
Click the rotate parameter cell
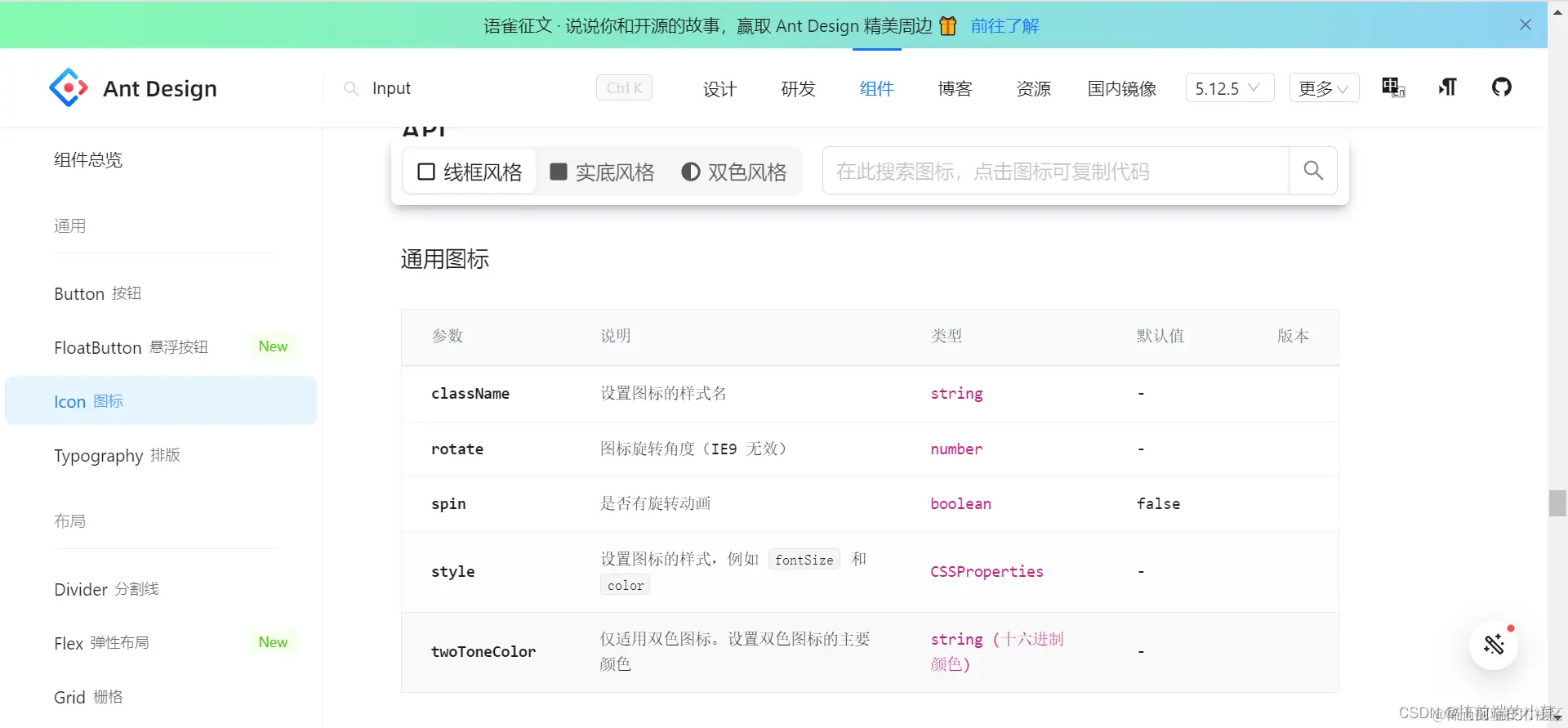pos(457,449)
